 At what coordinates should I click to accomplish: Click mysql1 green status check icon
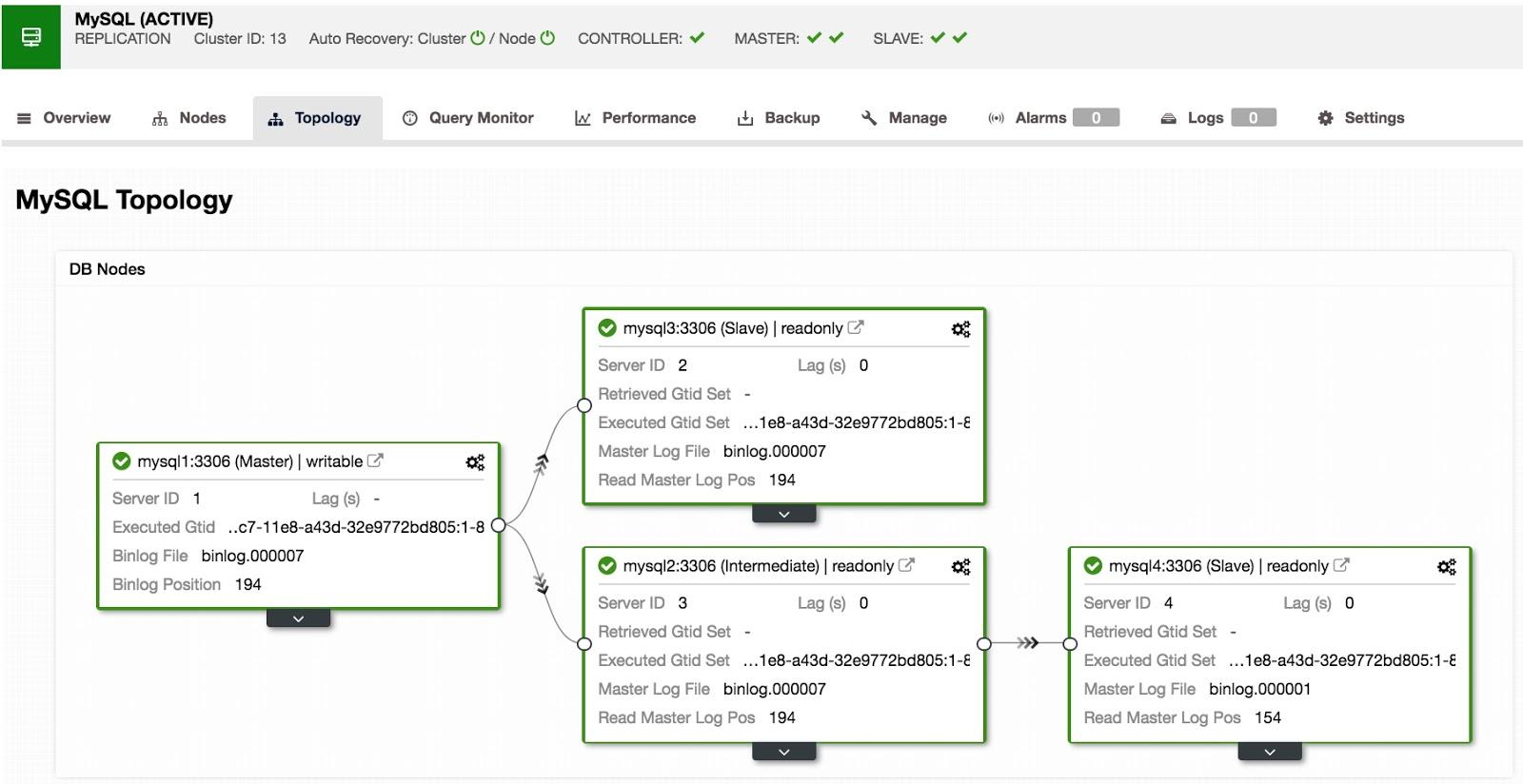[122, 461]
